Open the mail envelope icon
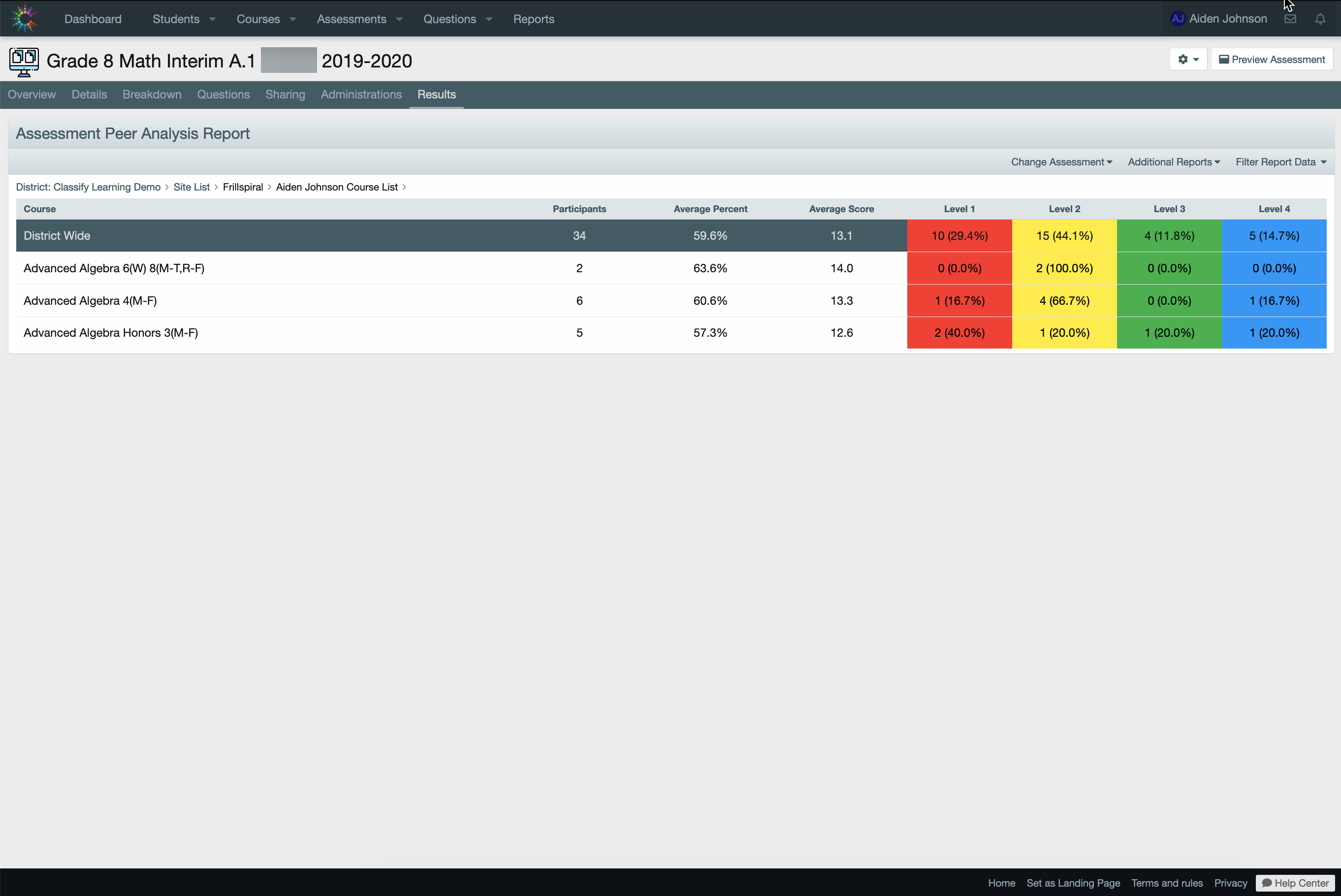Screen dimensions: 1341x896 pos(1290,19)
